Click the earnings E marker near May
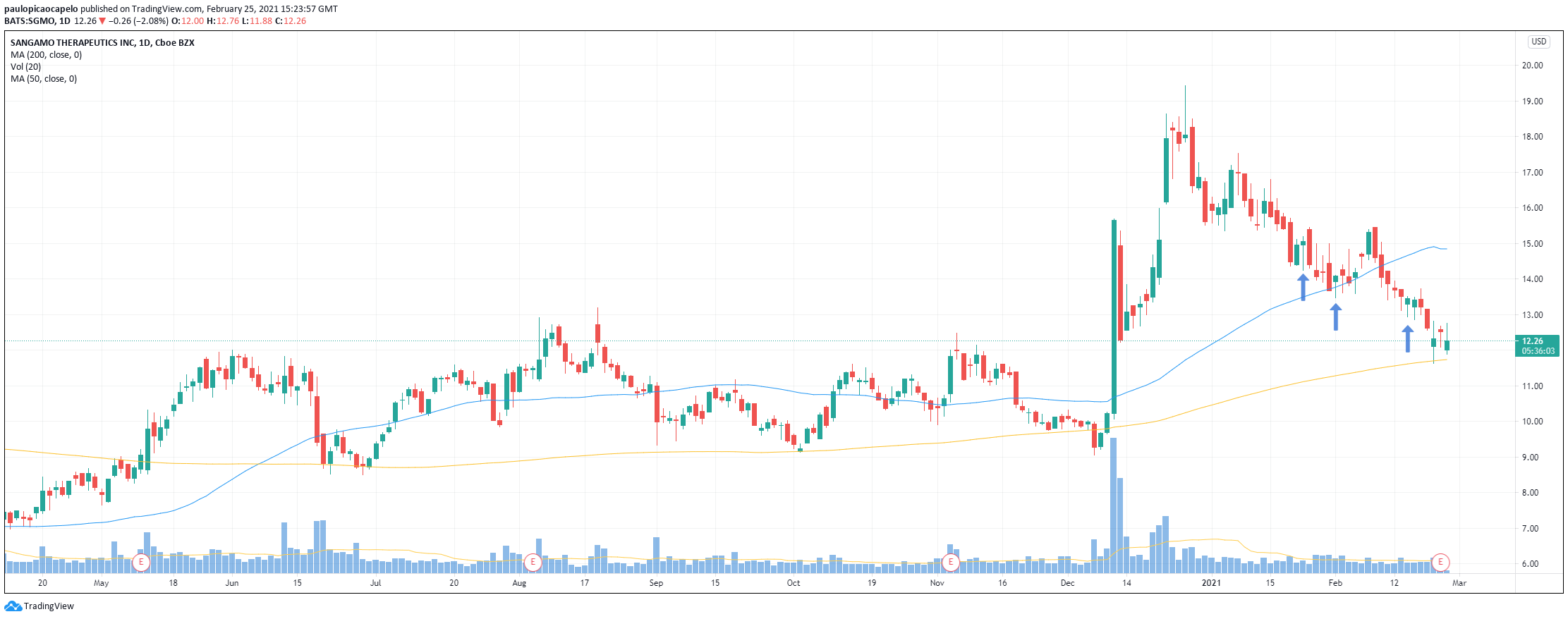Image resolution: width=1568 pixels, height=619 pixels. 142,562
